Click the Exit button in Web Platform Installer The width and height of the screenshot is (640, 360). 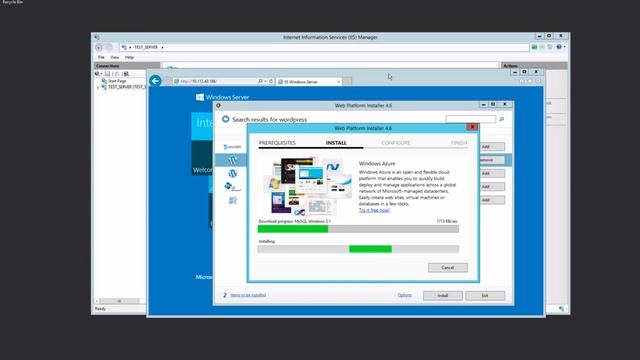485,296
